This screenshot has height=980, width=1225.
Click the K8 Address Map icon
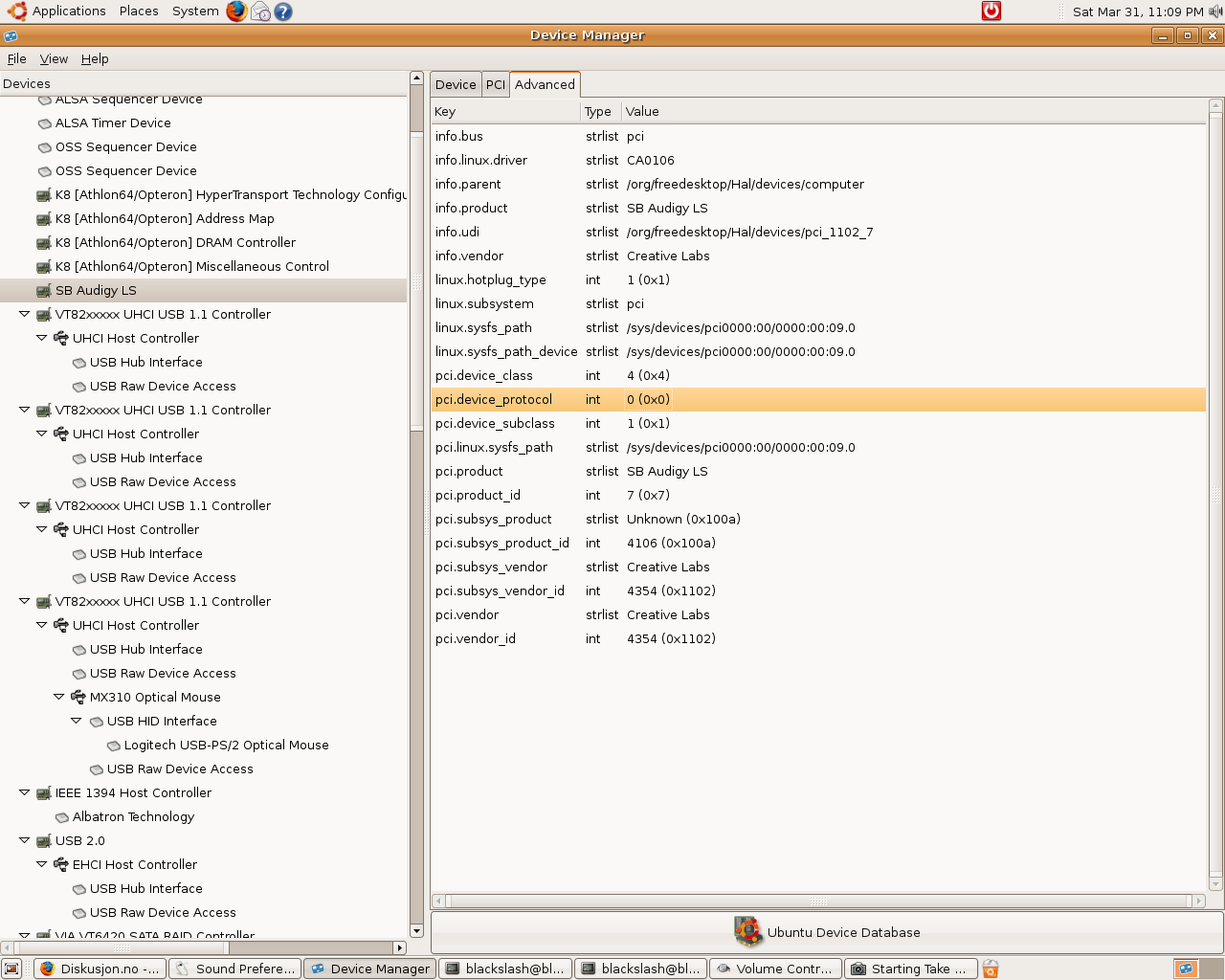pos(44,218)
